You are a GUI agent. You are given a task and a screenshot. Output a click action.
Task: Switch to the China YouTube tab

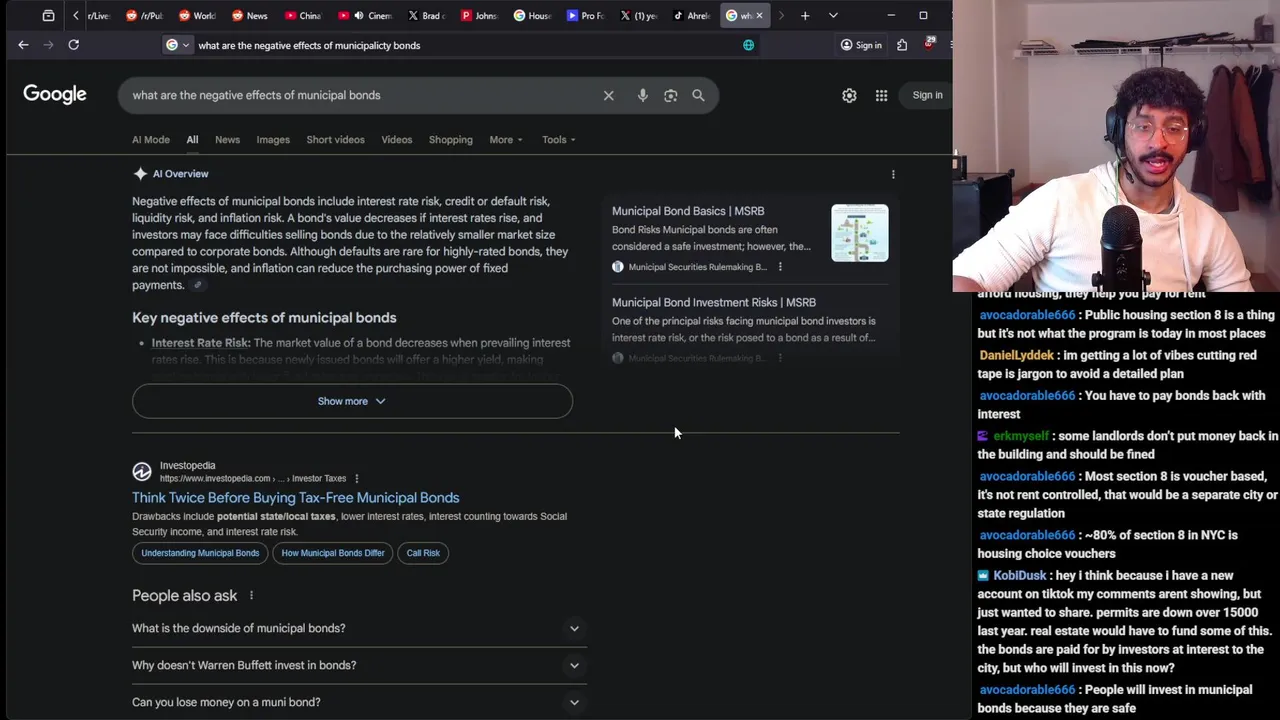click(x=303, y=15)
